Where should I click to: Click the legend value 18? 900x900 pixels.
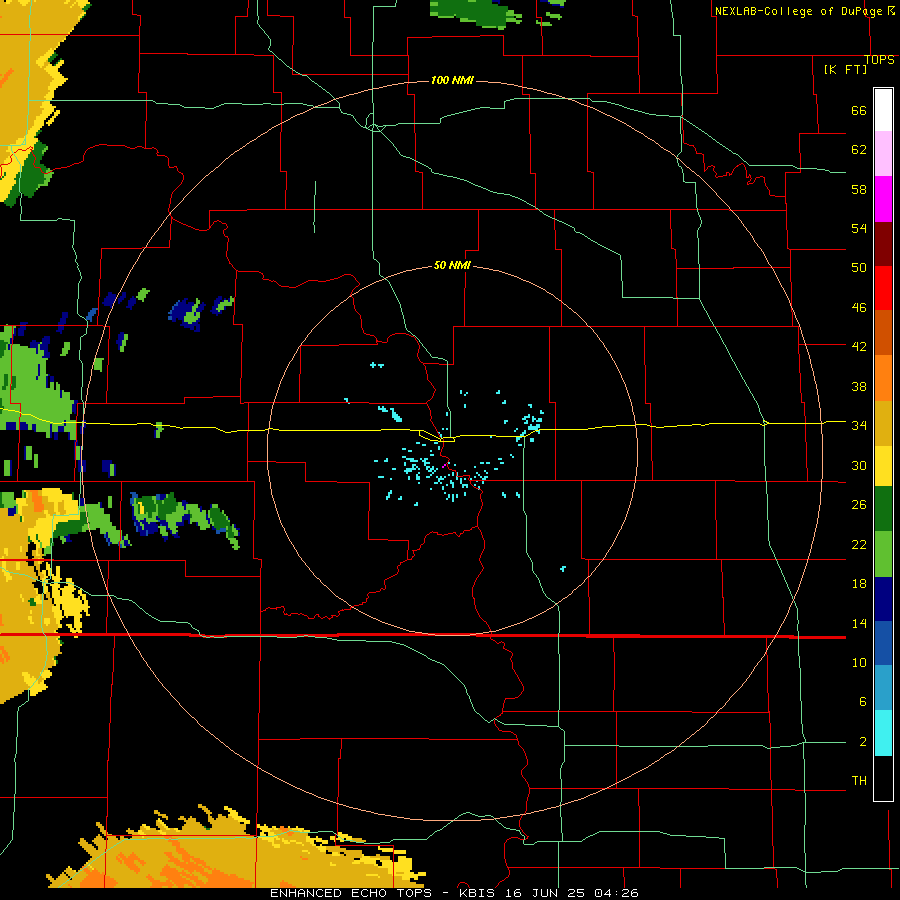tap(859, 584)
